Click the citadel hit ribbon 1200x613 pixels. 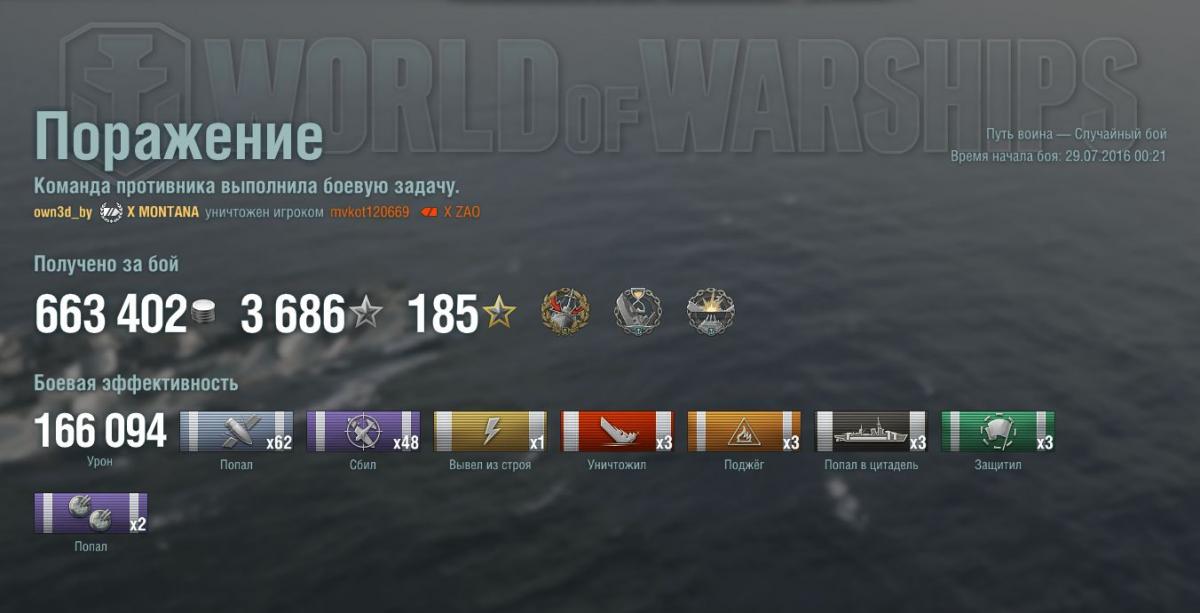tap(871, 432)
